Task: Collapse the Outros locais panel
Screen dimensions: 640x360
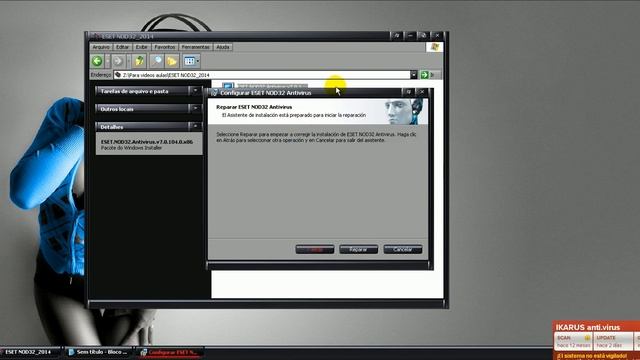Action: [x=196, y=109]
